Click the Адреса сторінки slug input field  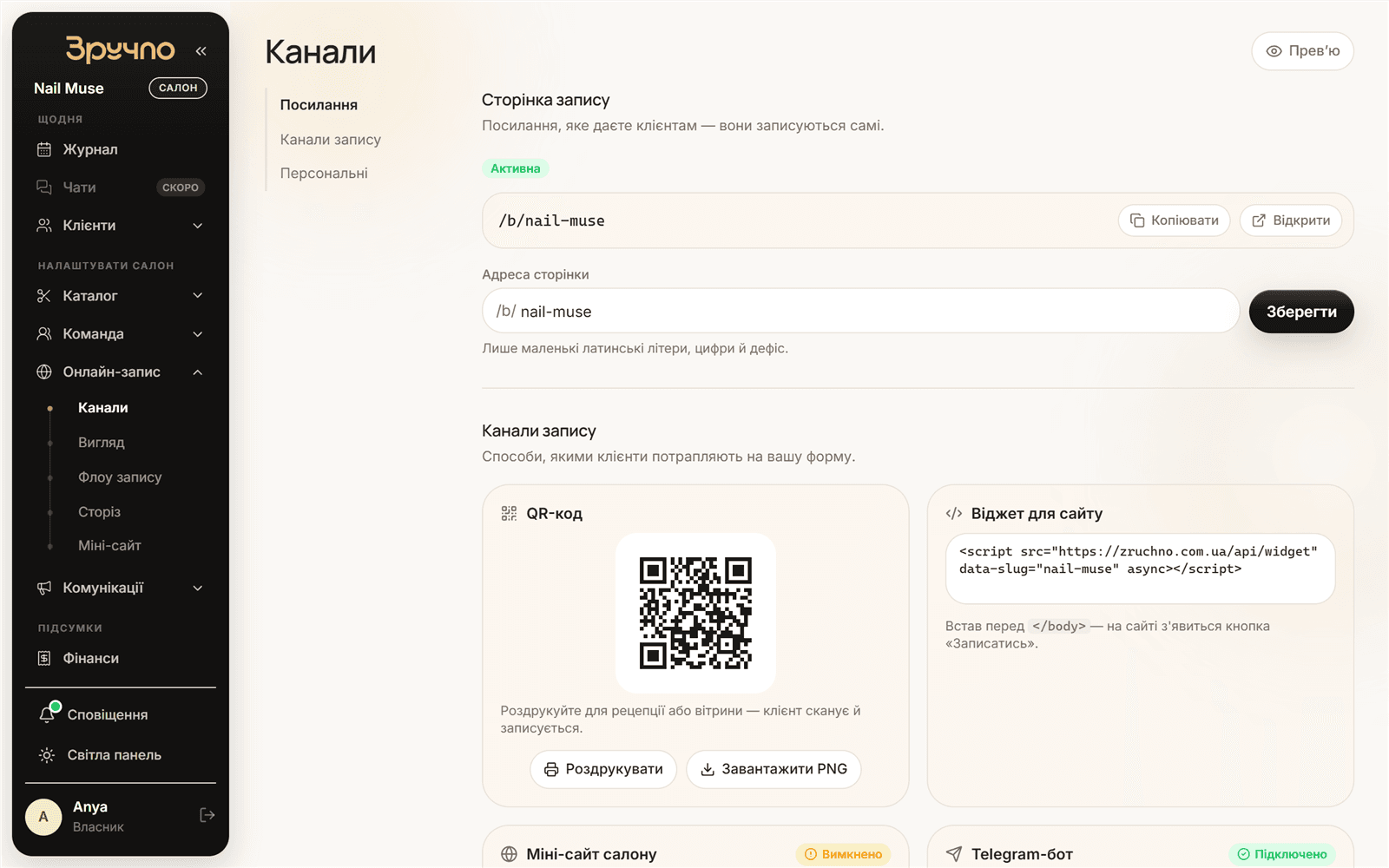click(x=860, y=311)
